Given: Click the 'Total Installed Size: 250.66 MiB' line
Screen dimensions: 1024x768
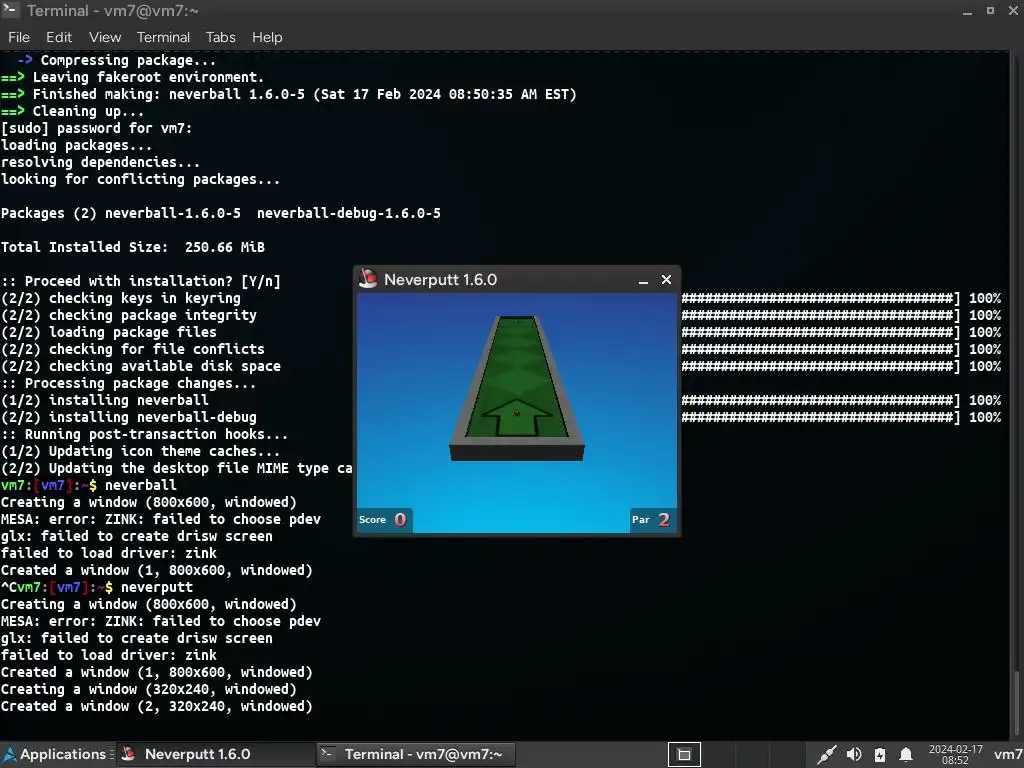Looking at the screenshot, I should coord(133,248).
